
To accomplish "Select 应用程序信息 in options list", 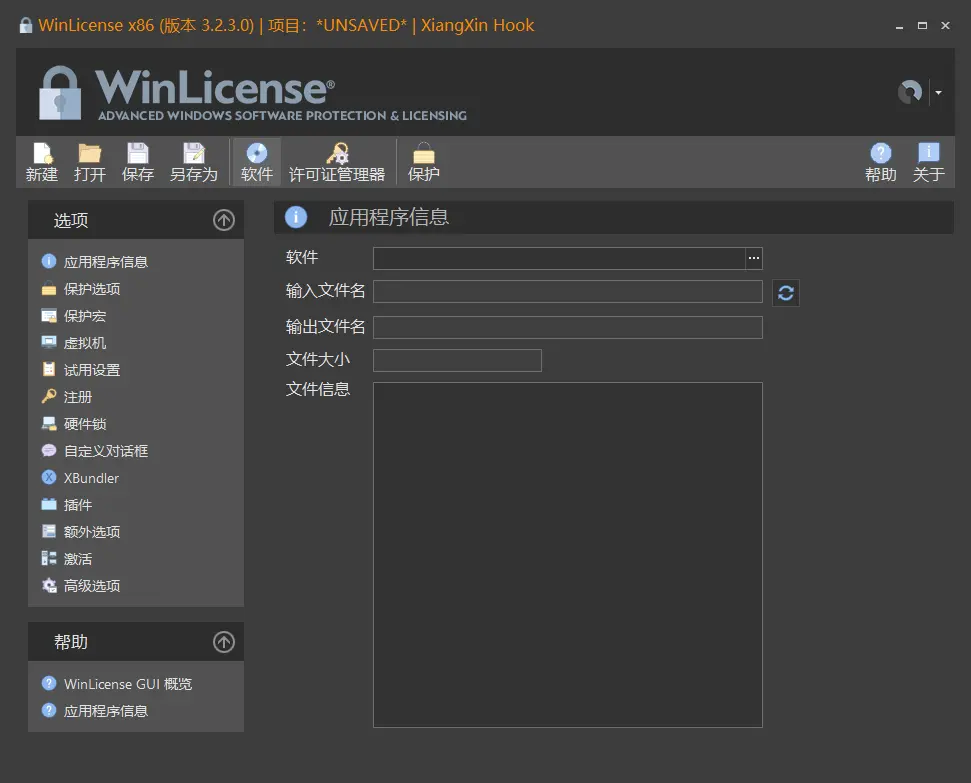I will click(x=95, y=262).
